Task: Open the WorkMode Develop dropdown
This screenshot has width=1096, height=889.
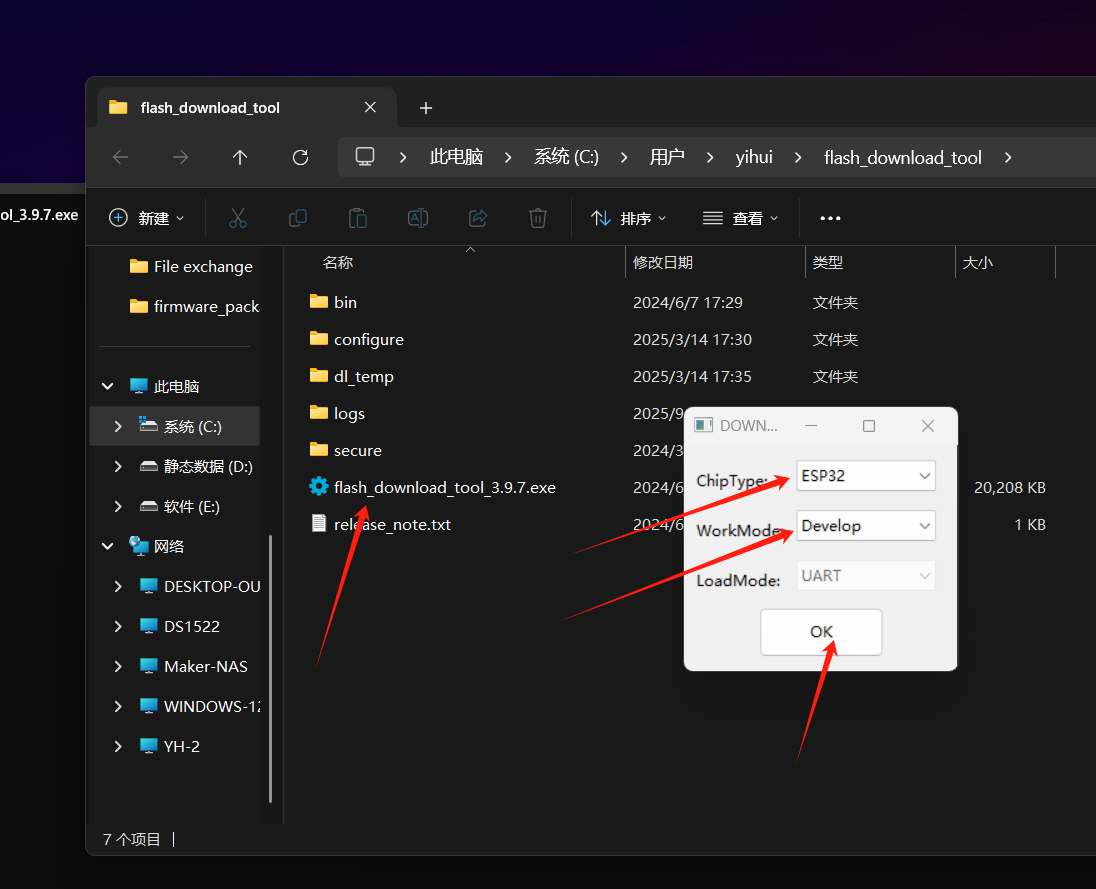Action: (866, 526)
